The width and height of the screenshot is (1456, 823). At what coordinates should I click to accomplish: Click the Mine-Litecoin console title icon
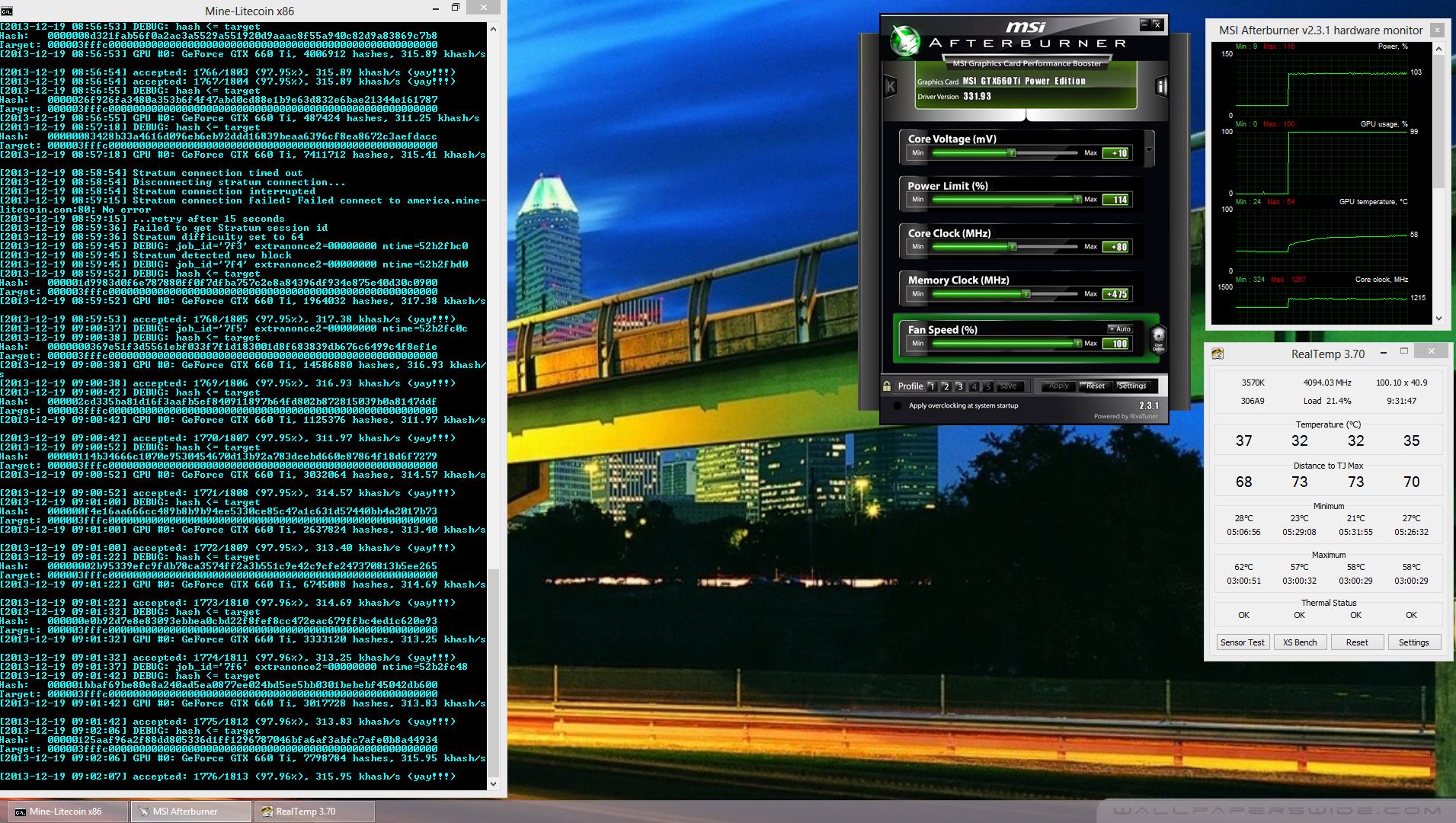tap(6, 11)
